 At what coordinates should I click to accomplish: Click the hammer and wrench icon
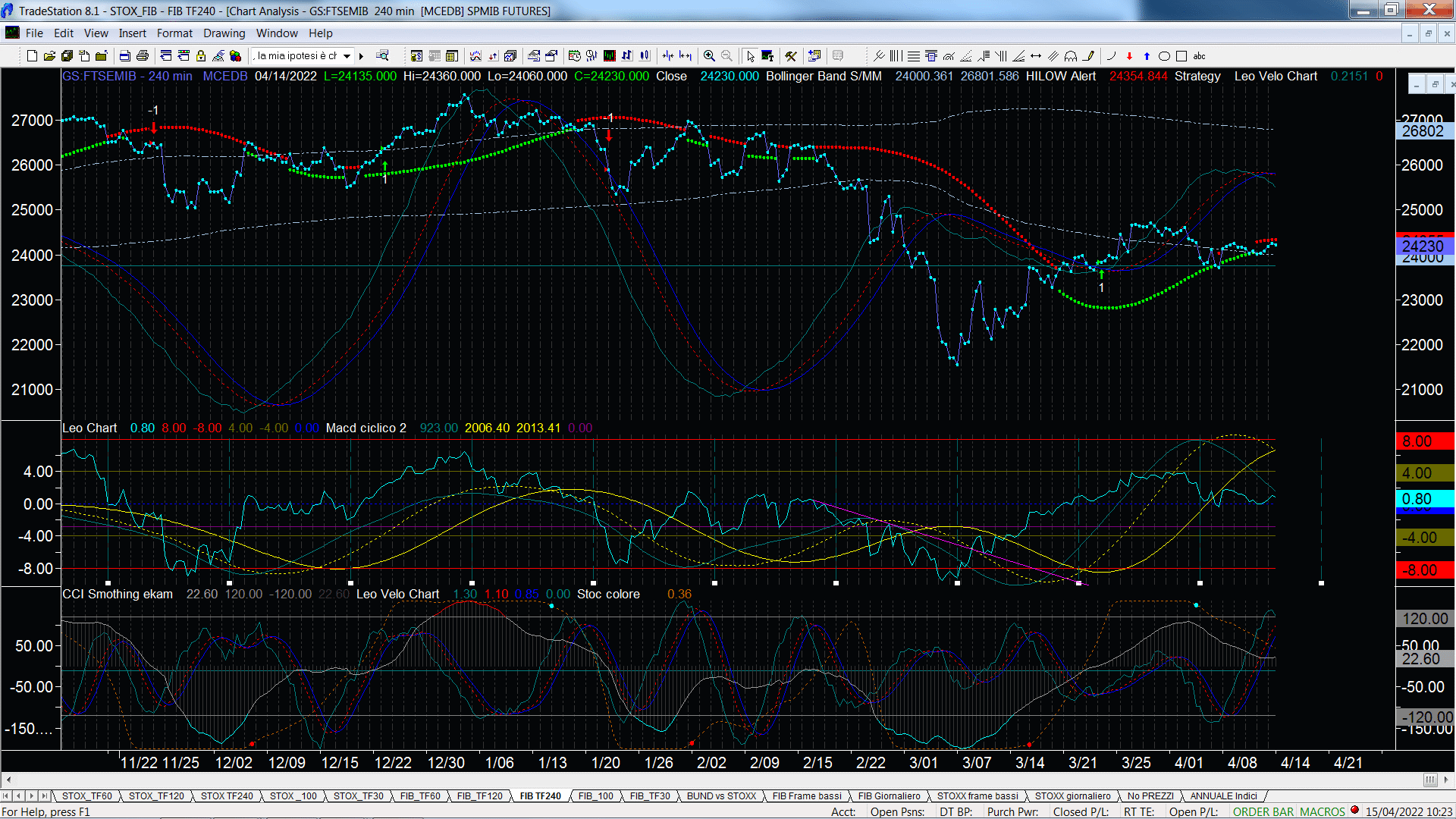point(790,55)
